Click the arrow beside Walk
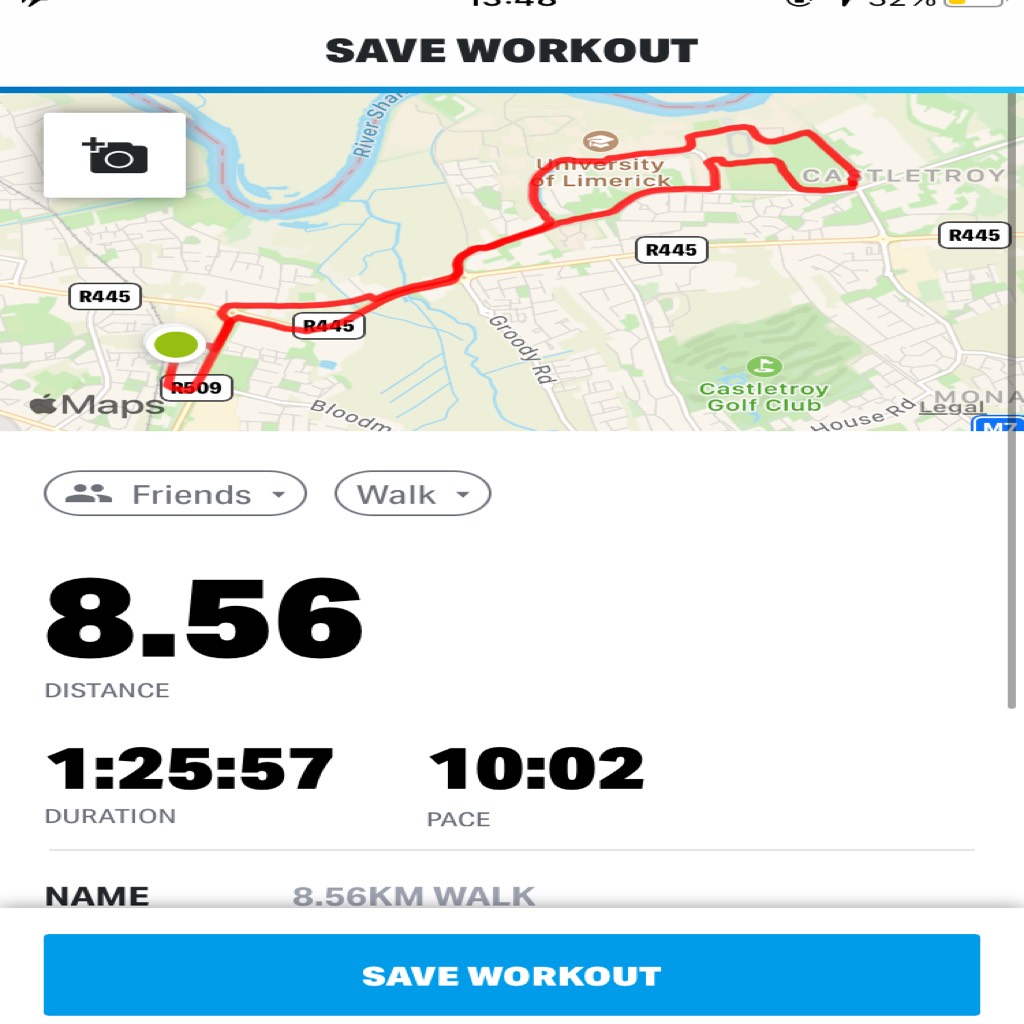 tap(463, 494)
